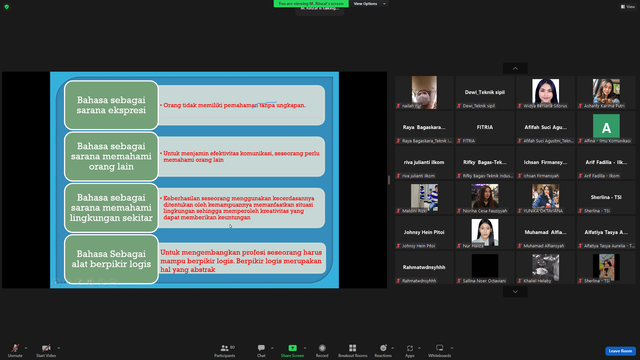Open Whiteboards
The image size is (640, 360).
click(x=440, y=350)
